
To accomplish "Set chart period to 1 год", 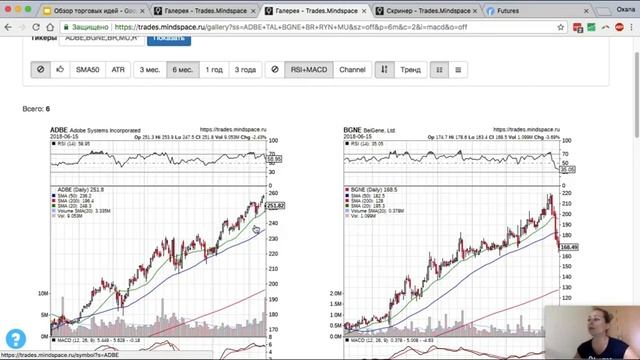I will point(214,70).
